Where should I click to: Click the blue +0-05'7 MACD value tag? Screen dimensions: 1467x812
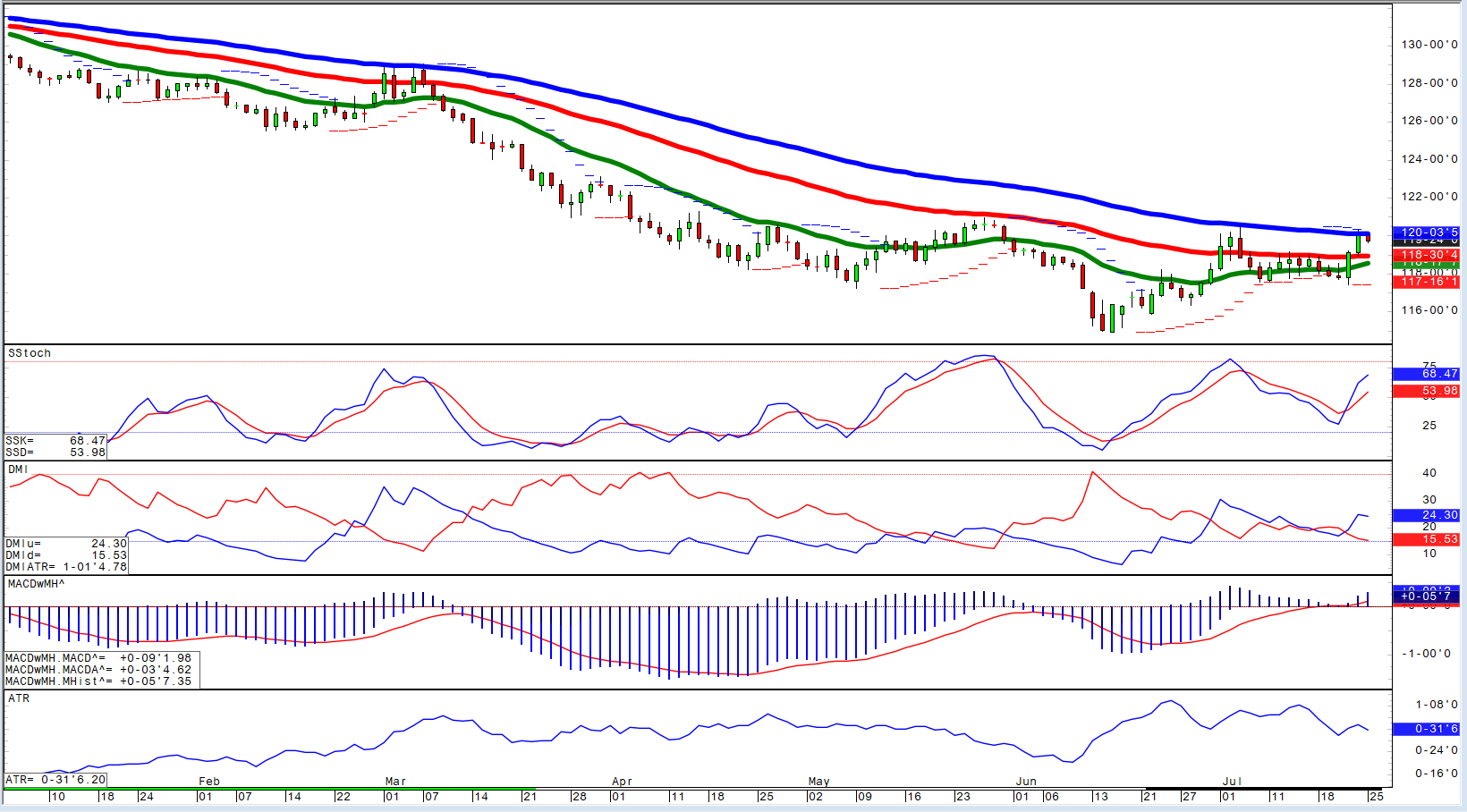click(1427, 596)
